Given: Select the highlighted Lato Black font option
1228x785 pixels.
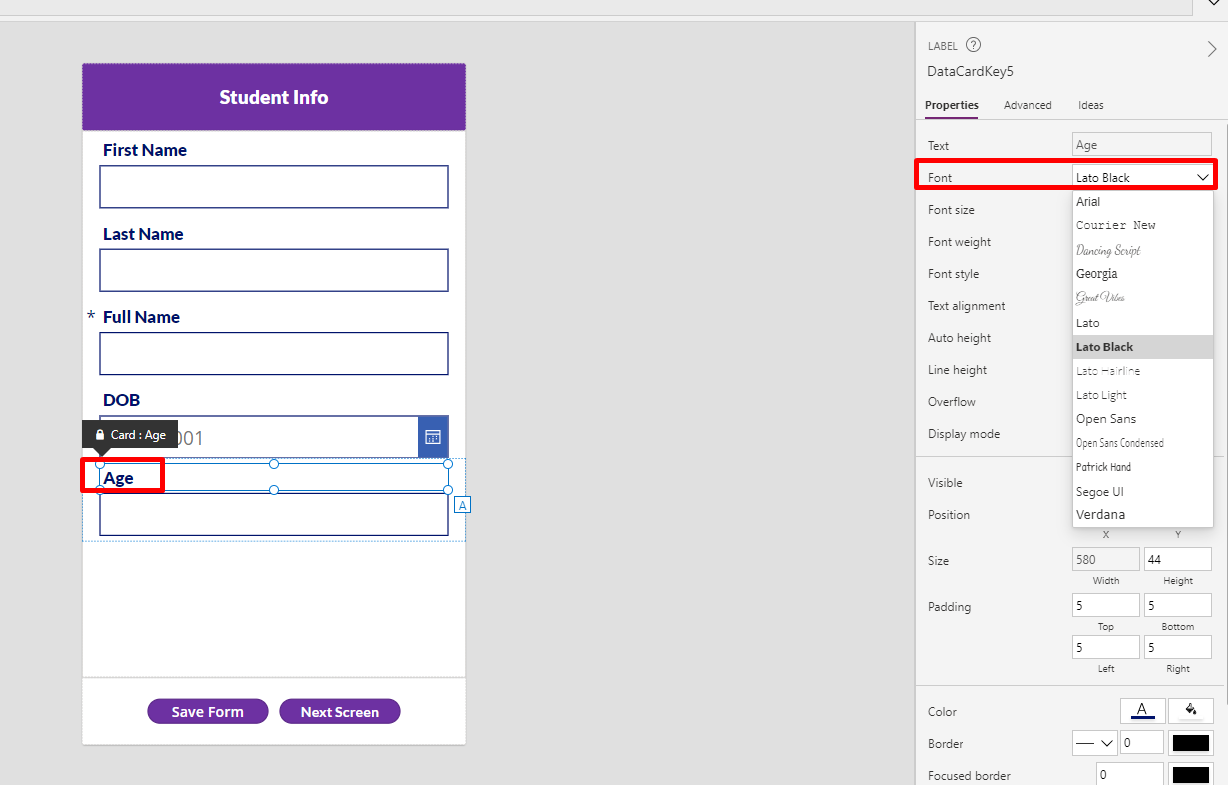Looking at the screenshot, I should coord(1142,347).
